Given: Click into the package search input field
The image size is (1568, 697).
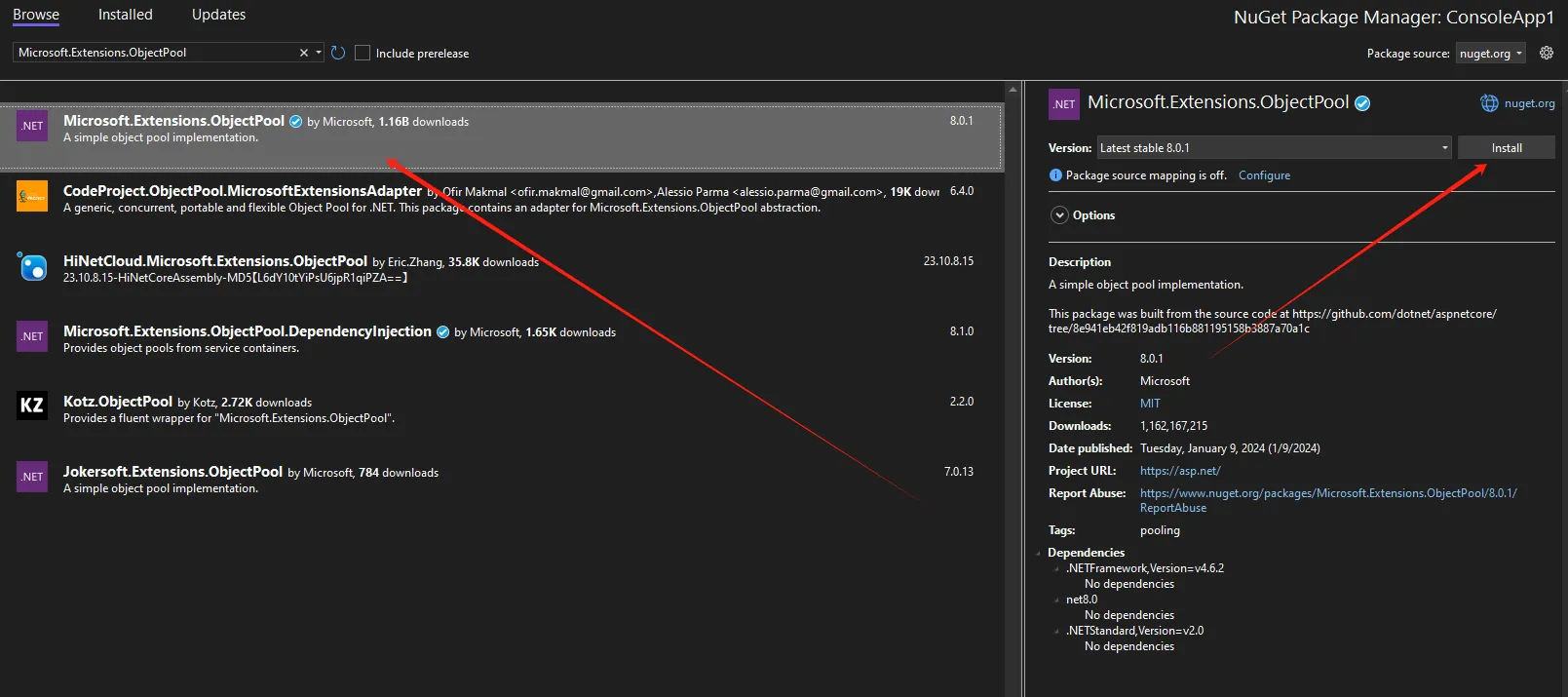Looking at the screenshot, I should [x=156, y=53].
